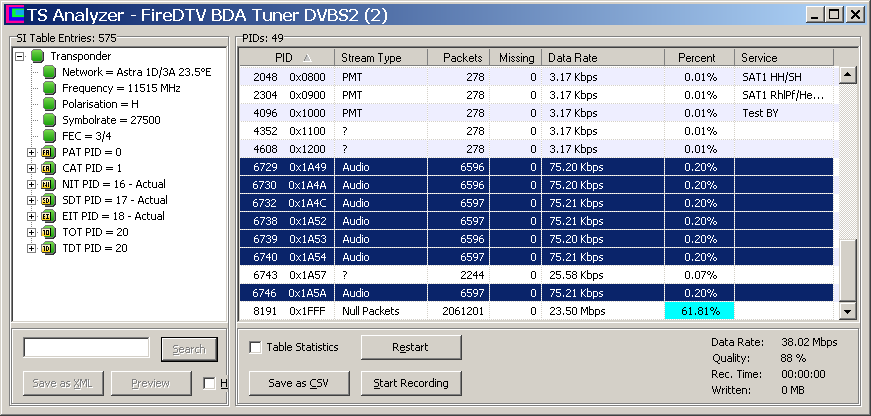Click the Transponder green node icon
Screen dimensions: 871x416
pyautogui.click(x=38, y=56)
